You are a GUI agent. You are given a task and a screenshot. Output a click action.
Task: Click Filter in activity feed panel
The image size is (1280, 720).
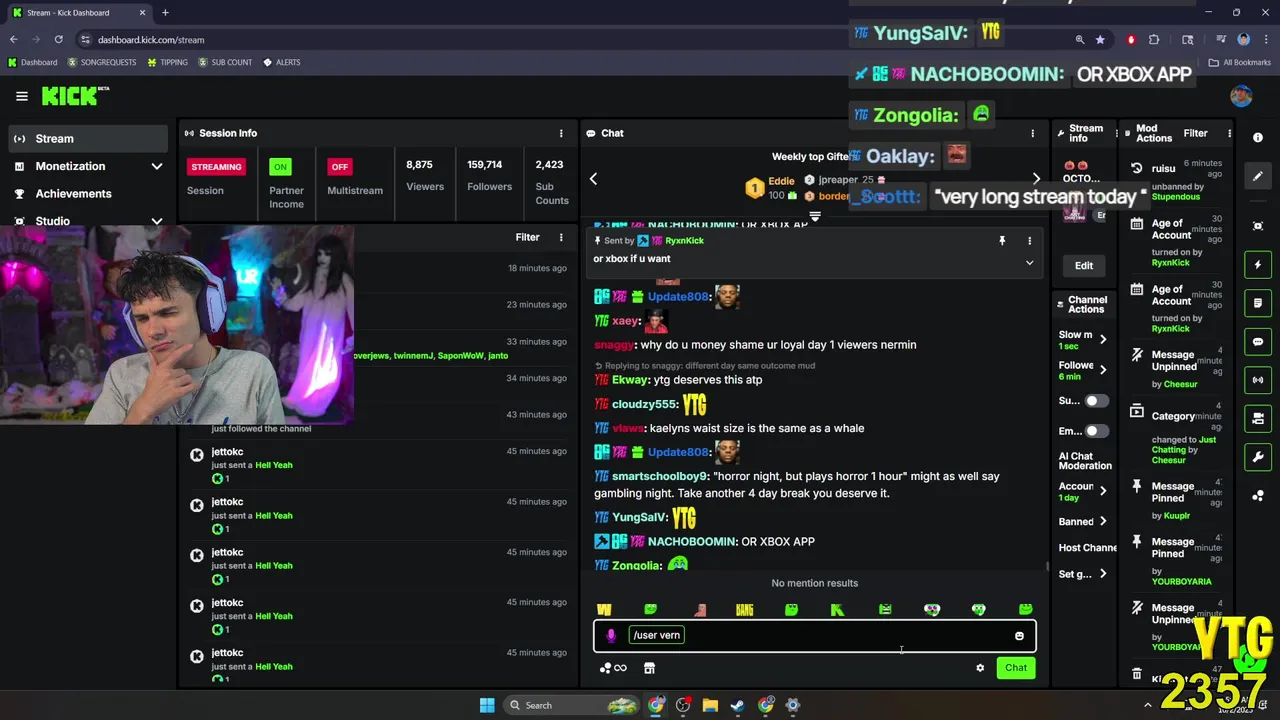pos(527,238)
